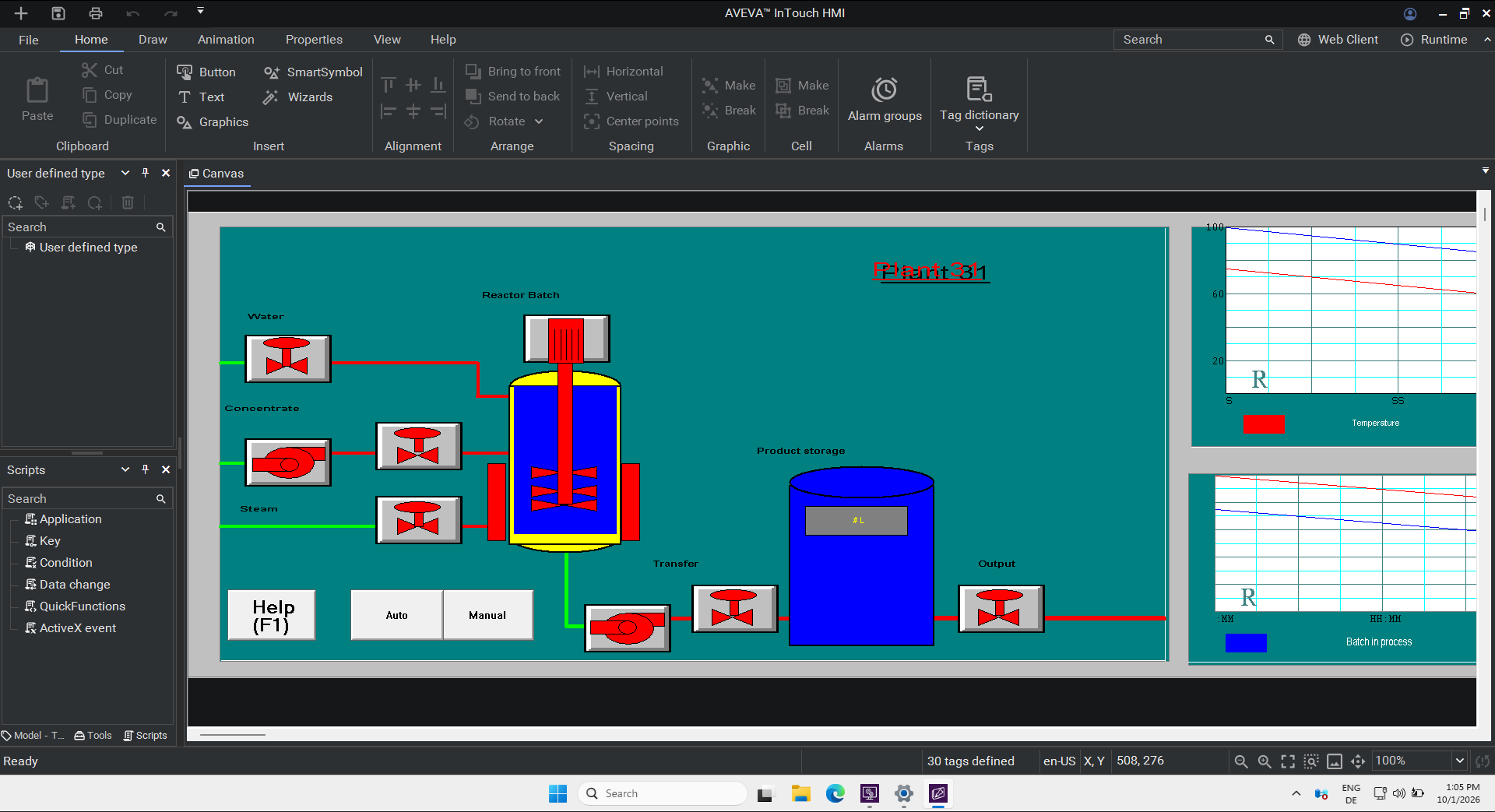Click the Paste icon in Clipboard
Screen dimensions: 1495x812
click(x=37, y=90)
